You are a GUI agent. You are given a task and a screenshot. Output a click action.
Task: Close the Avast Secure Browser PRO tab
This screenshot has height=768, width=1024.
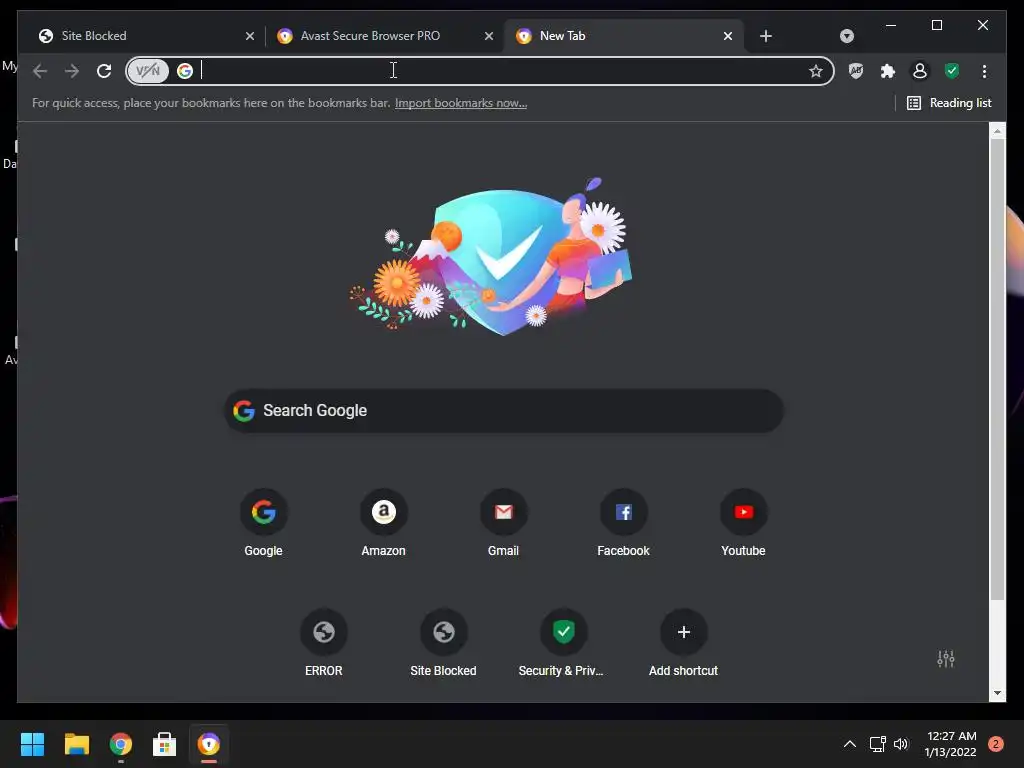tap(488, 36)
